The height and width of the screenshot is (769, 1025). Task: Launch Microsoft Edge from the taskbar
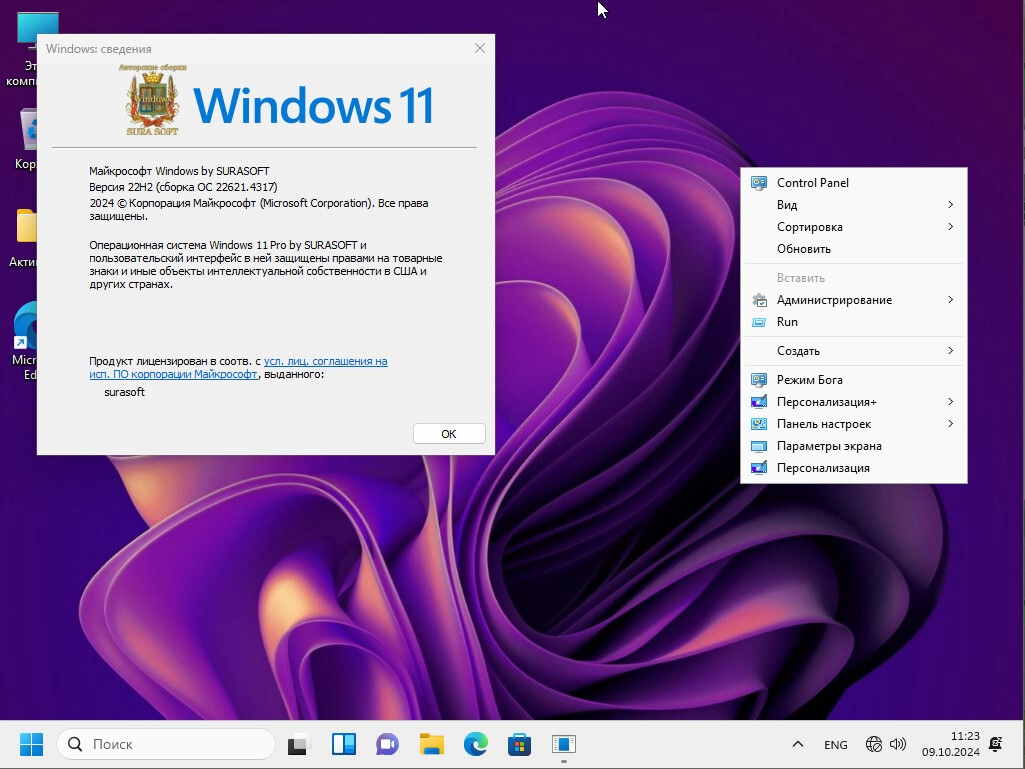pyautogui.click(x=475, y=744)
